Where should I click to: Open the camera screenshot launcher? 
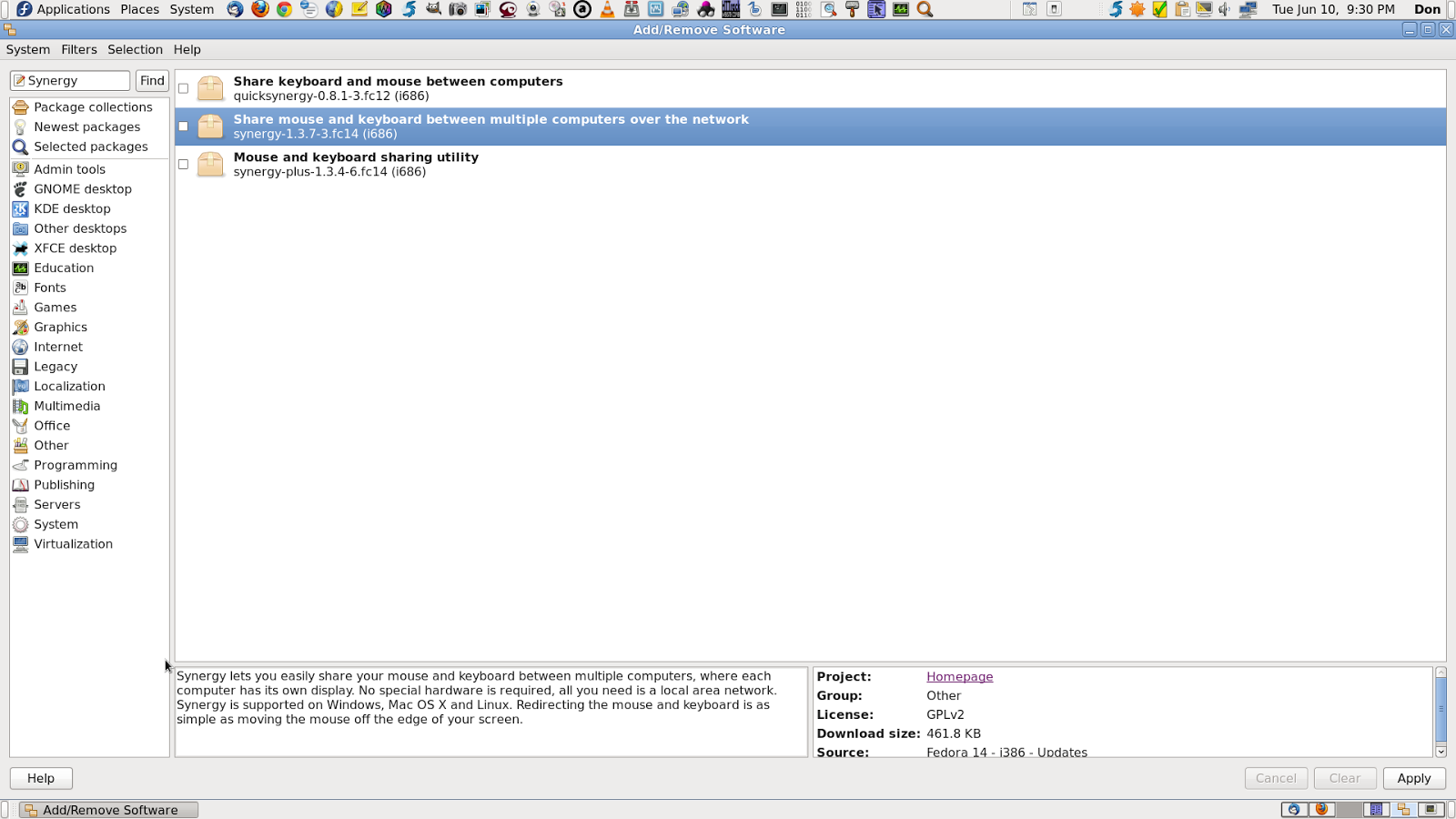tap(458, 9)
